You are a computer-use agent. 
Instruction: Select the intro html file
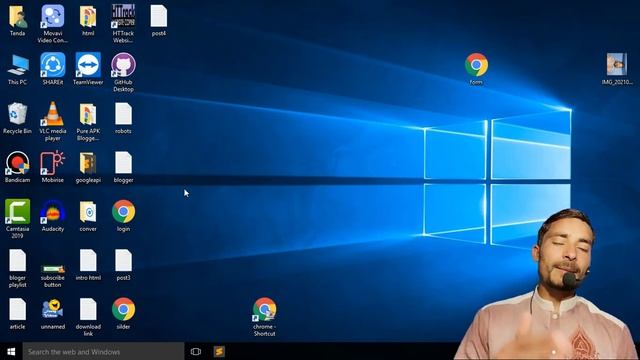(x=88, y=260)
